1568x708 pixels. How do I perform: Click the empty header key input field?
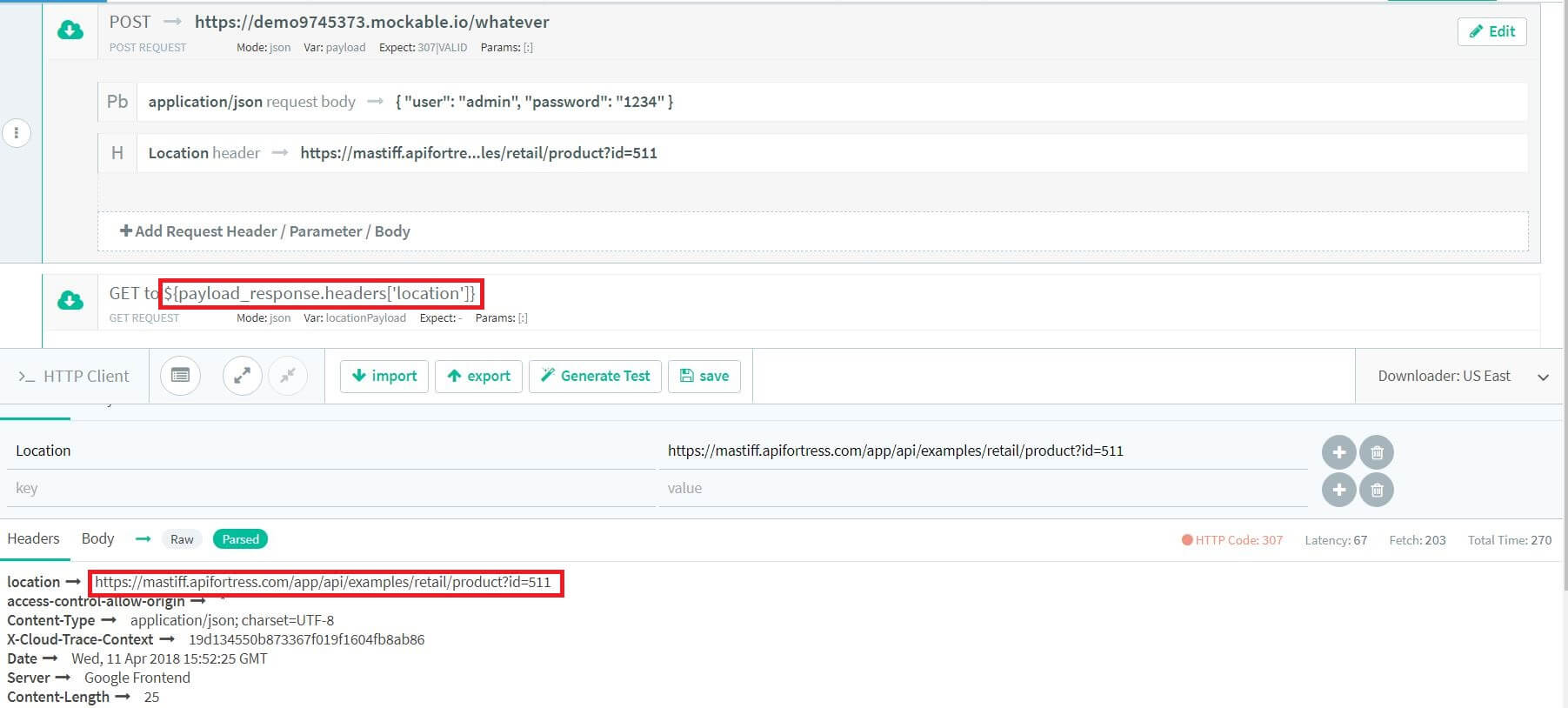coord(330,488)
